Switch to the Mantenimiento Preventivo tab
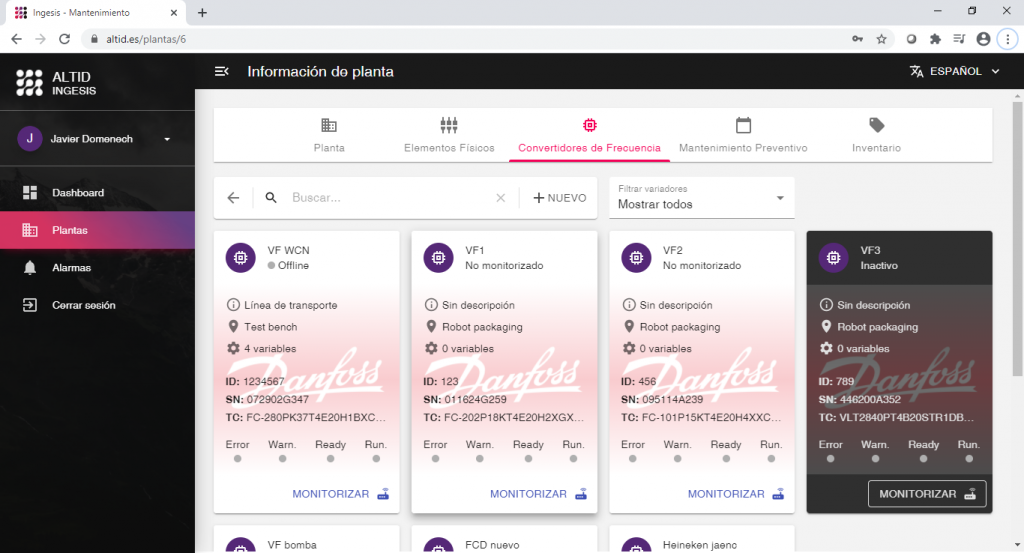The width and height of the screenshot is (1024, 553). [743, 136]
